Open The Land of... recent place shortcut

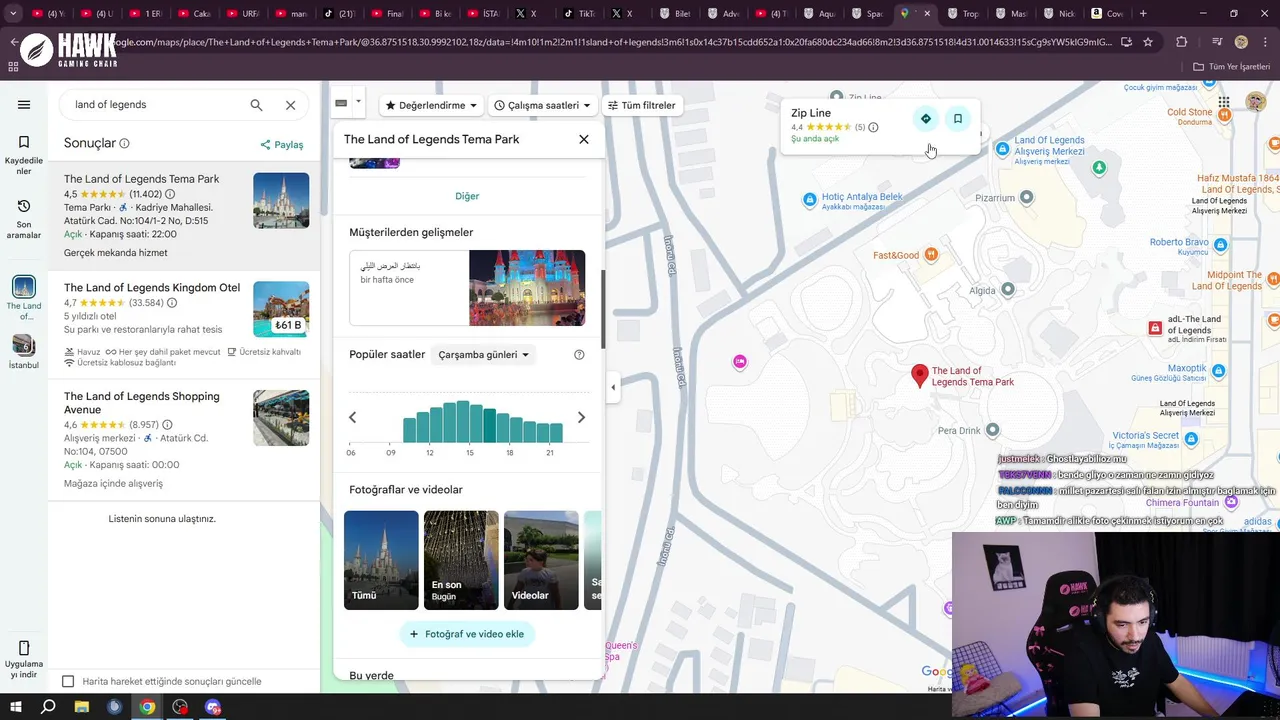pyautogui.click(x=24, y=298)
